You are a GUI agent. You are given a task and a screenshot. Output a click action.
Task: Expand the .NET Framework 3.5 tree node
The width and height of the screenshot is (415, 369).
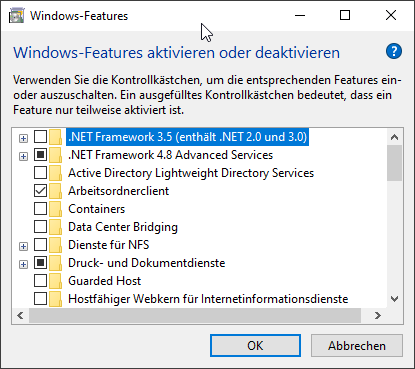point(23,138)
